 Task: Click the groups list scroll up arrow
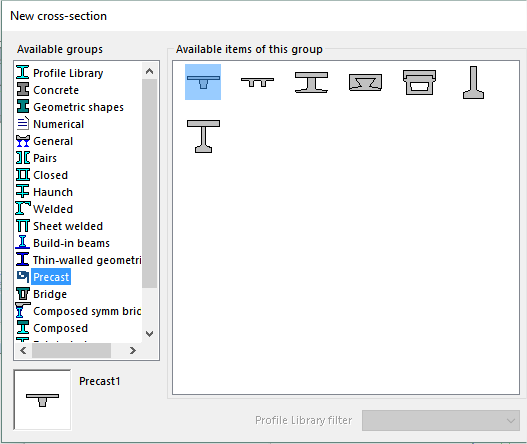[x=150, y=71]
